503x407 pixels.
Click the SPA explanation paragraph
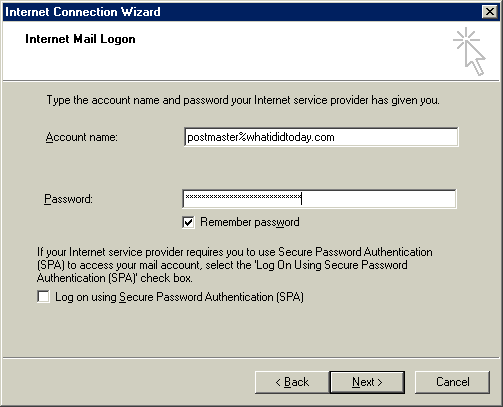pos(235,265)
